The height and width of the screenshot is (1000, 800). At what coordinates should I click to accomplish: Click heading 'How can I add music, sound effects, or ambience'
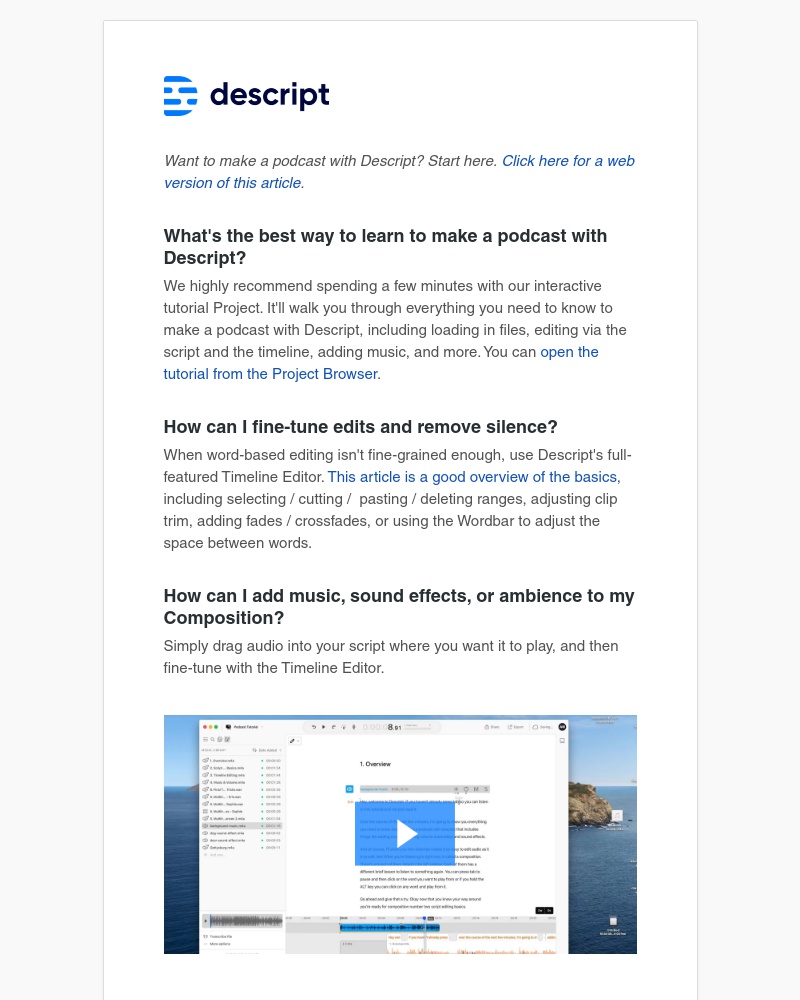point(399,607)
